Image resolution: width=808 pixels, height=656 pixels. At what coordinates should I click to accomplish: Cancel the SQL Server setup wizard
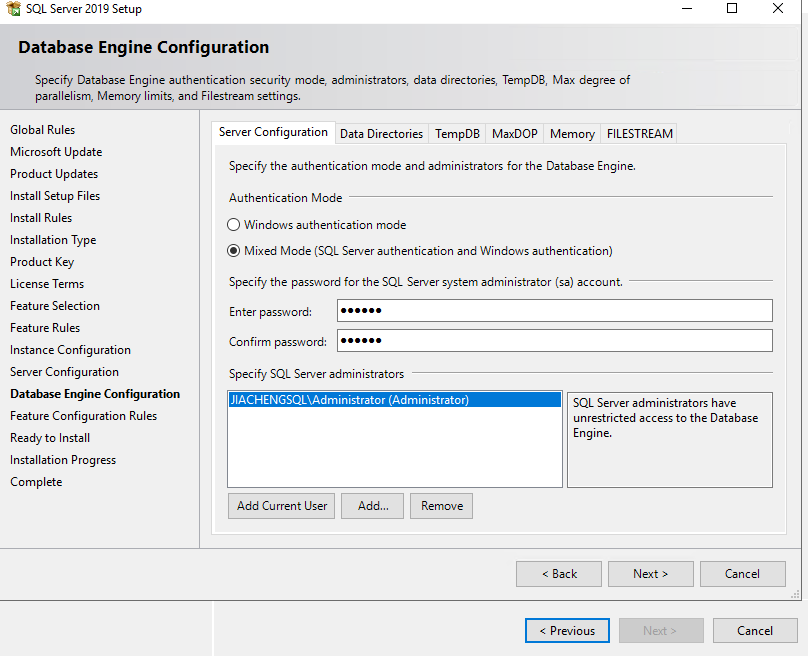pyautogui.click(x=742, y=574)
